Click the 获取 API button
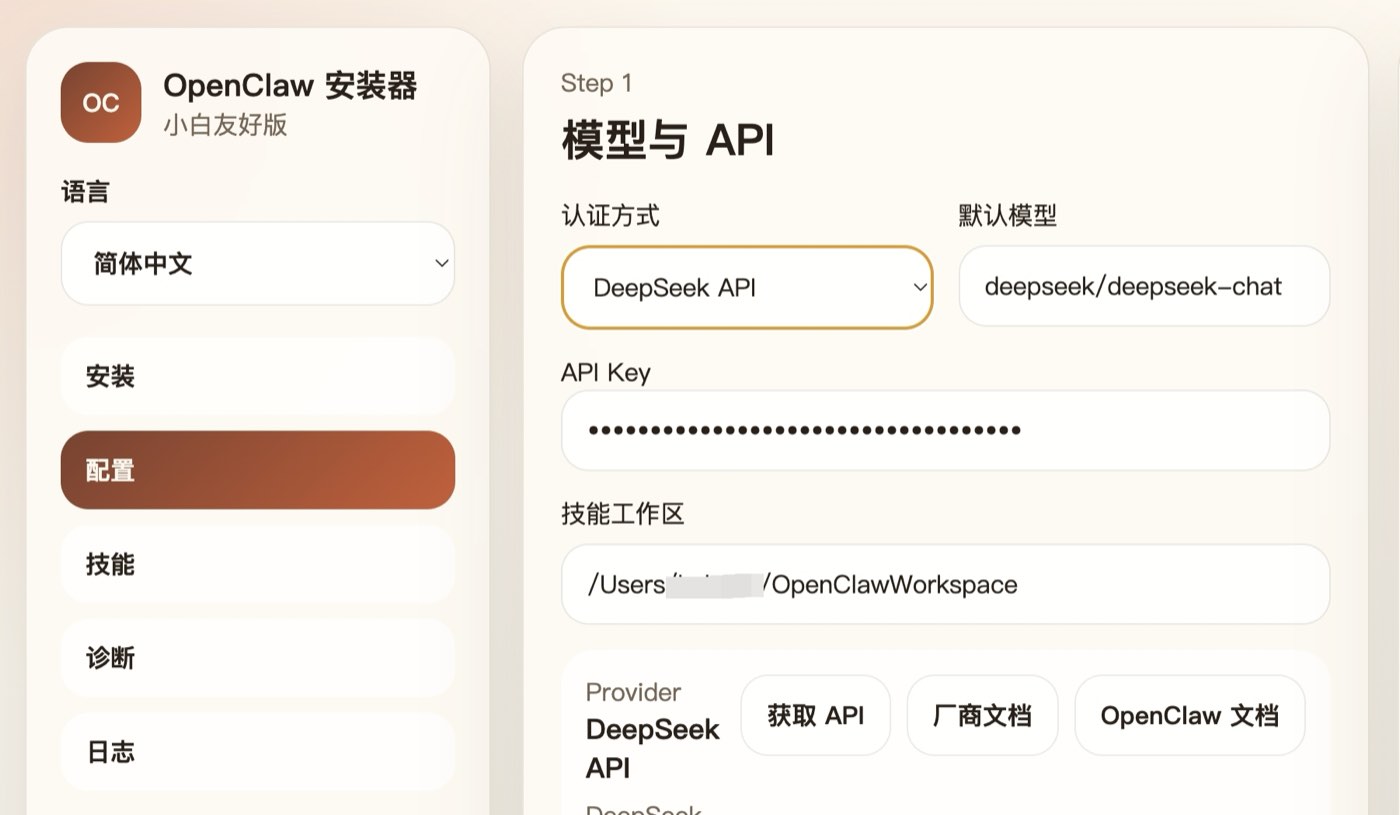The width and height of the screenshot is (1400, 815). (x=815, y=715)
